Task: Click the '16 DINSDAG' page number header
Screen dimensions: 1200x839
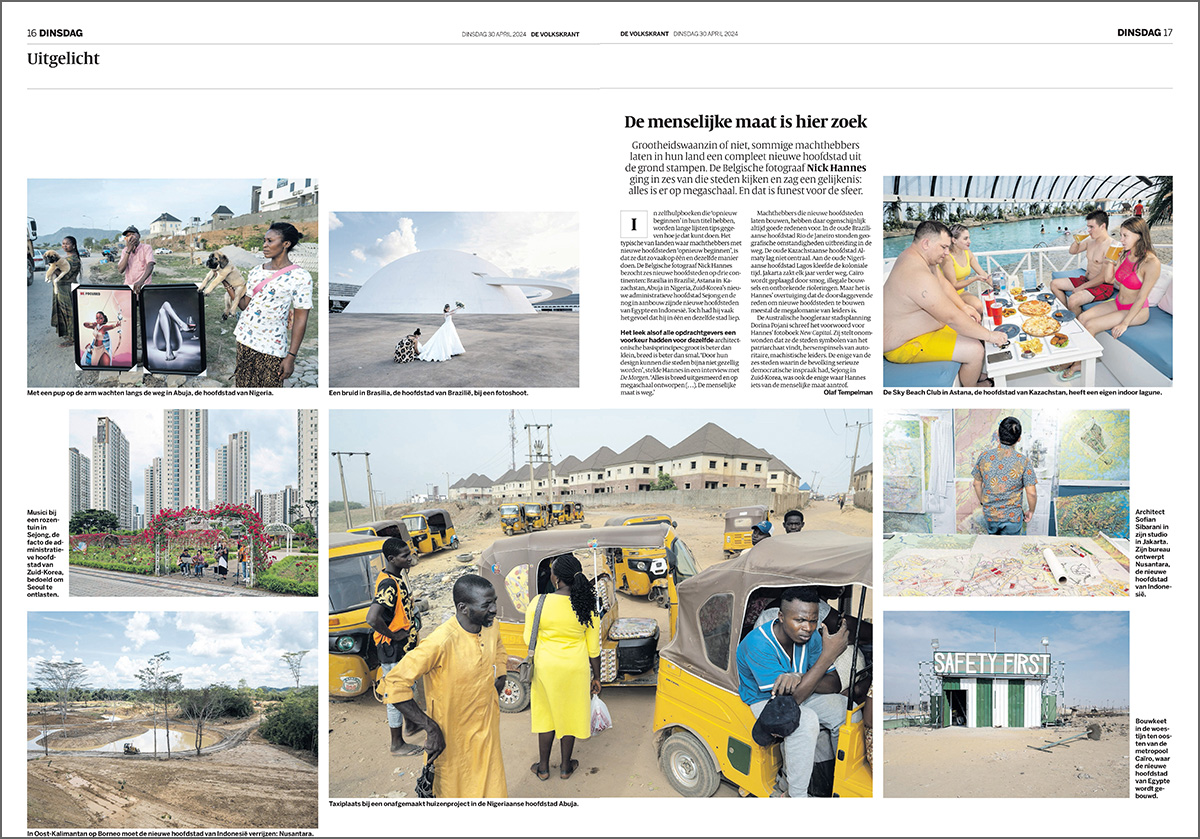Action: pyautogui.click(x=54, y=33)
